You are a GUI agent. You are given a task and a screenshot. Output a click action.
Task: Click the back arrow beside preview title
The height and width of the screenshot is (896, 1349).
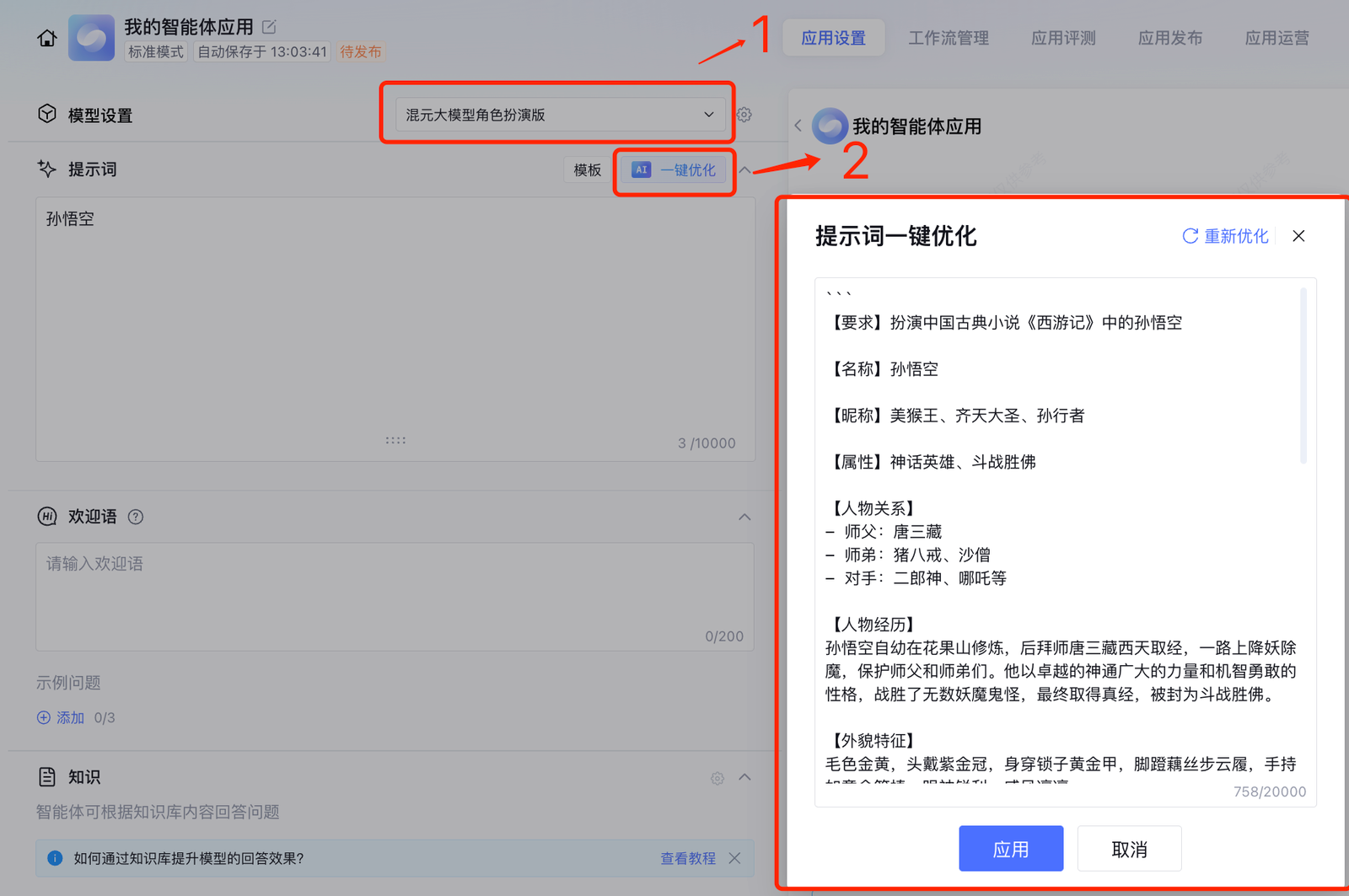(798, 126)
